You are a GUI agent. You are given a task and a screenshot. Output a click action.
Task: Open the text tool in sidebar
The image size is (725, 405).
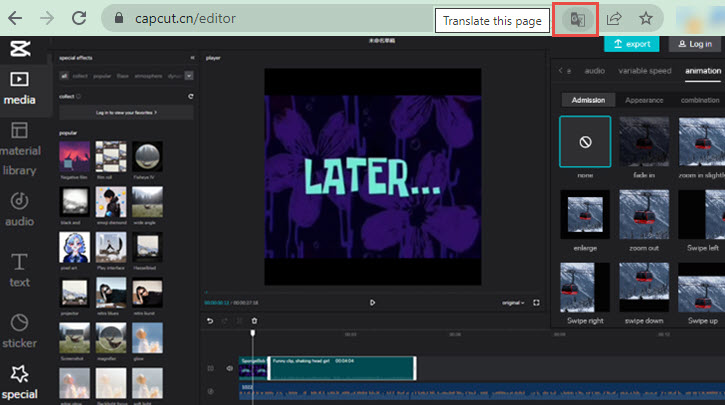[x=19, y=269]
